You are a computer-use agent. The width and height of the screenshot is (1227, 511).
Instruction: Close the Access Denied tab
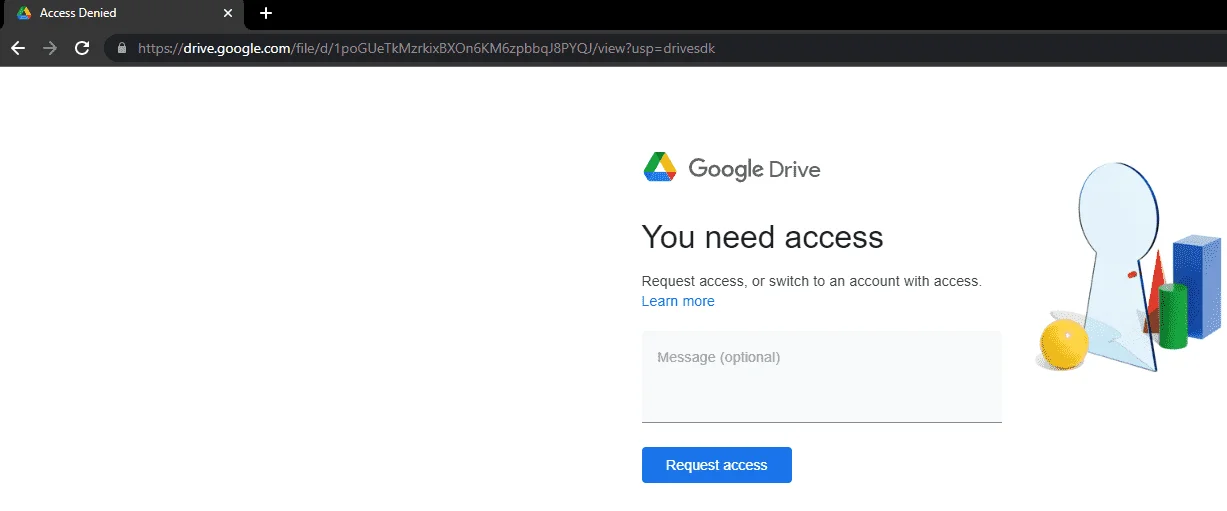228,13
